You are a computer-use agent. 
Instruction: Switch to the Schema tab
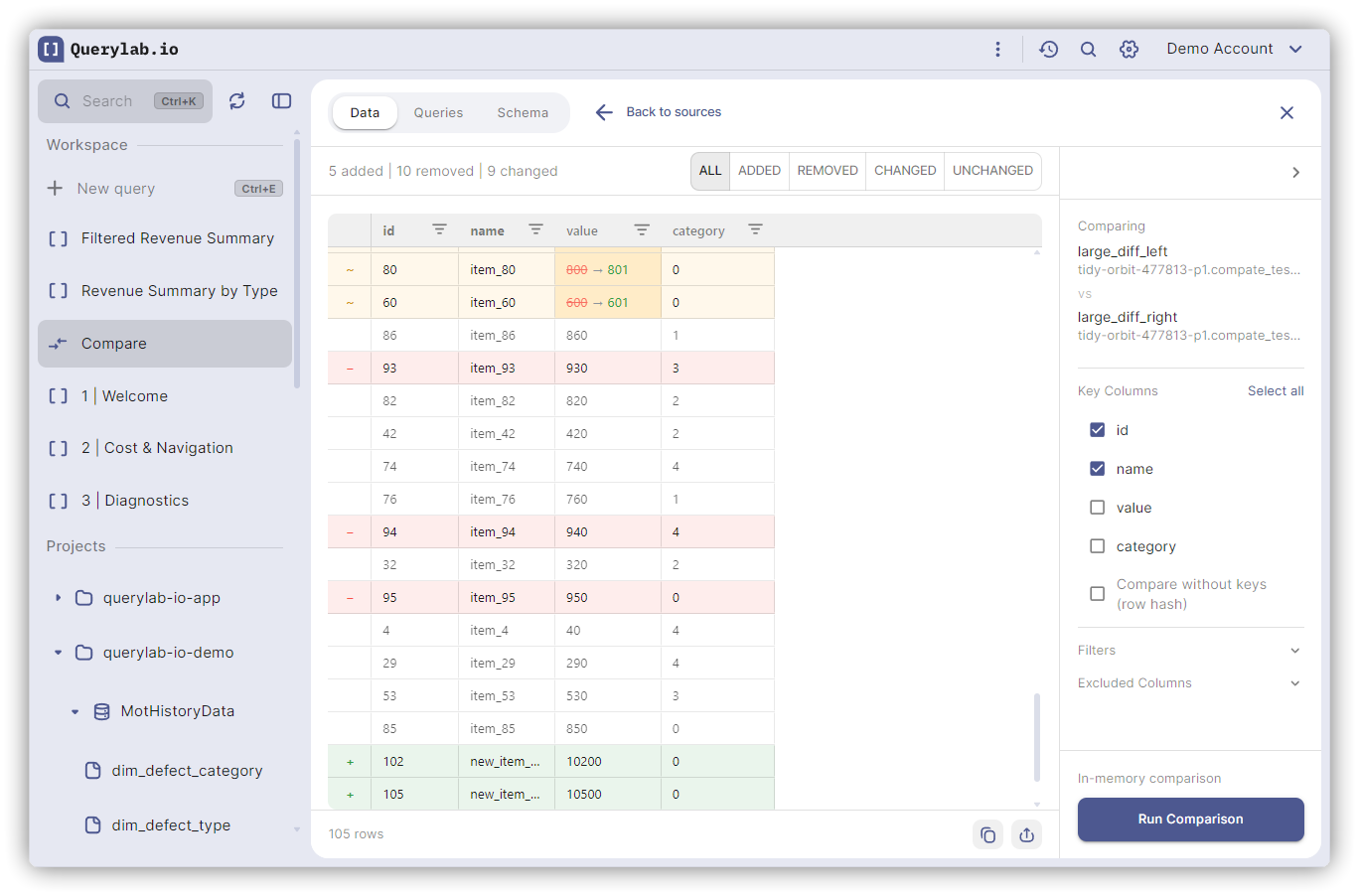click(x=523, y=113)
